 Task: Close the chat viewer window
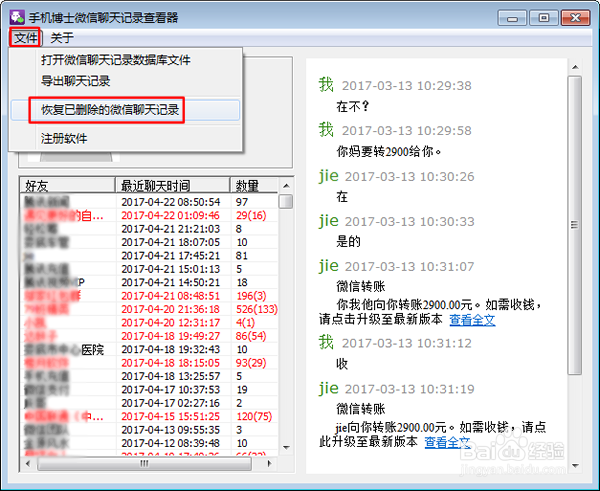pyautogui.click(x=575, y=18)
